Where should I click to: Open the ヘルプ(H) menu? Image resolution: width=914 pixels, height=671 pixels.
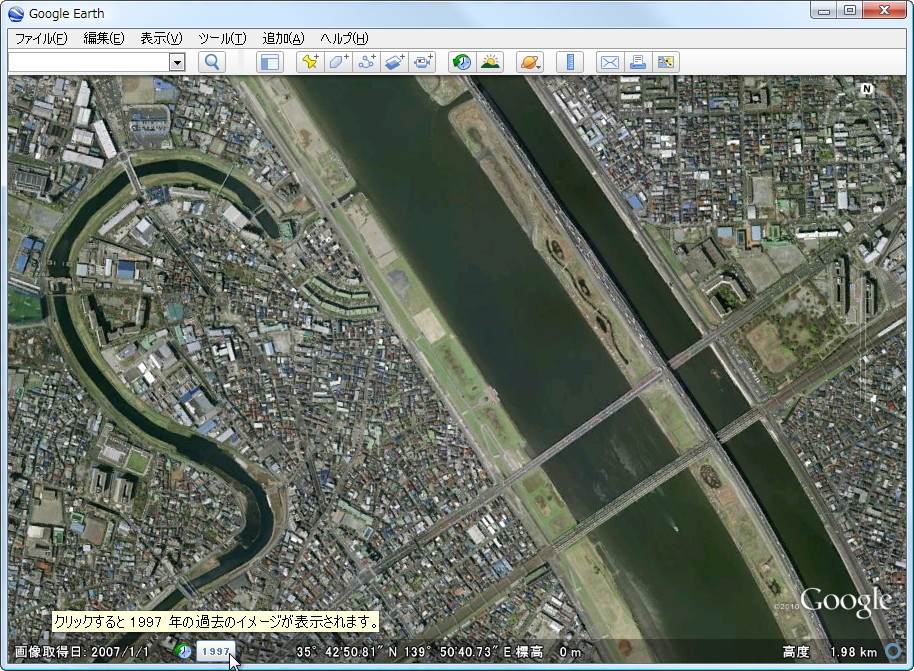tap(344, 38)
